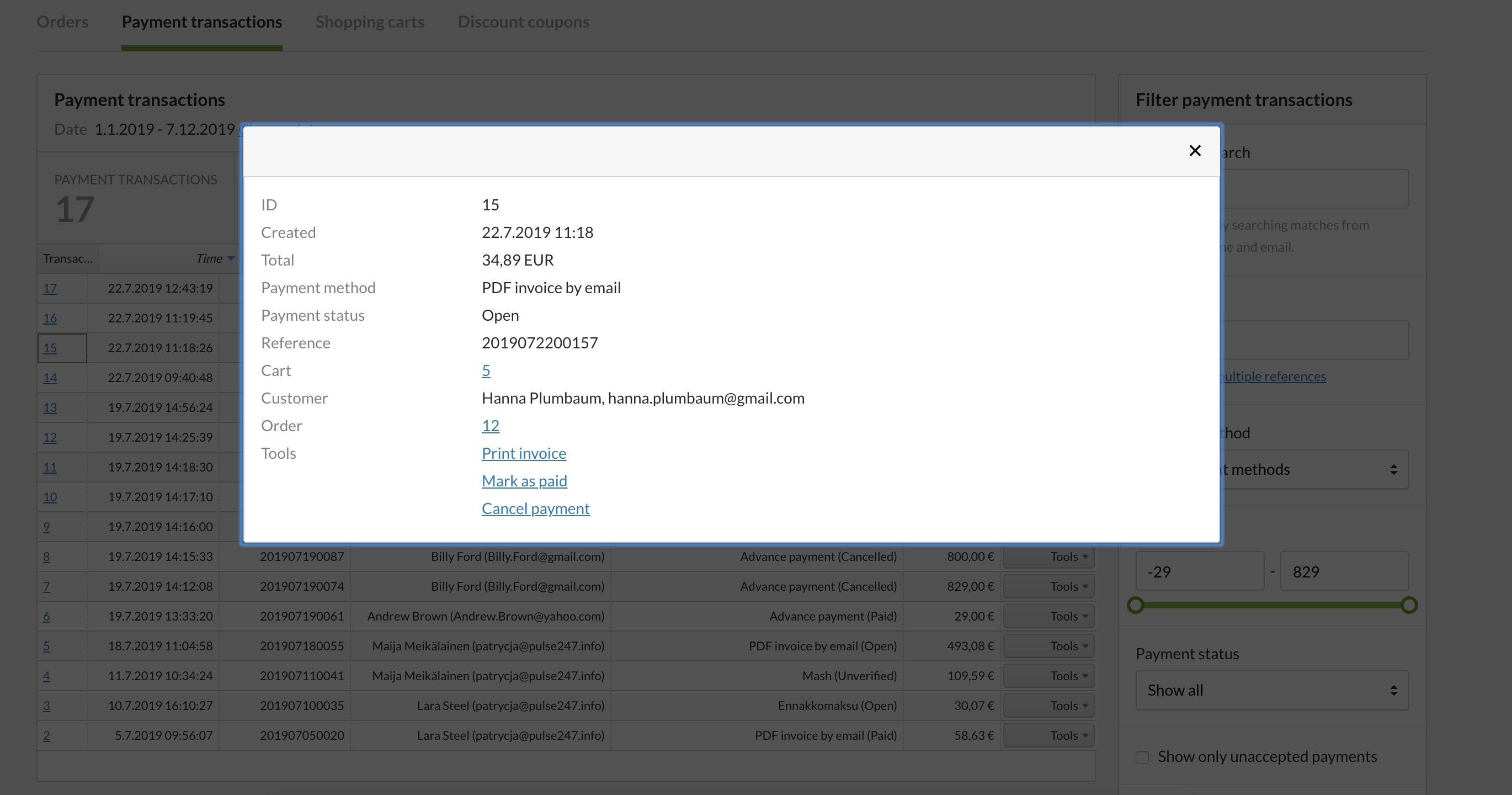Switch to the Orders tab
1512x795 pixels.
(x=62, y=22)
